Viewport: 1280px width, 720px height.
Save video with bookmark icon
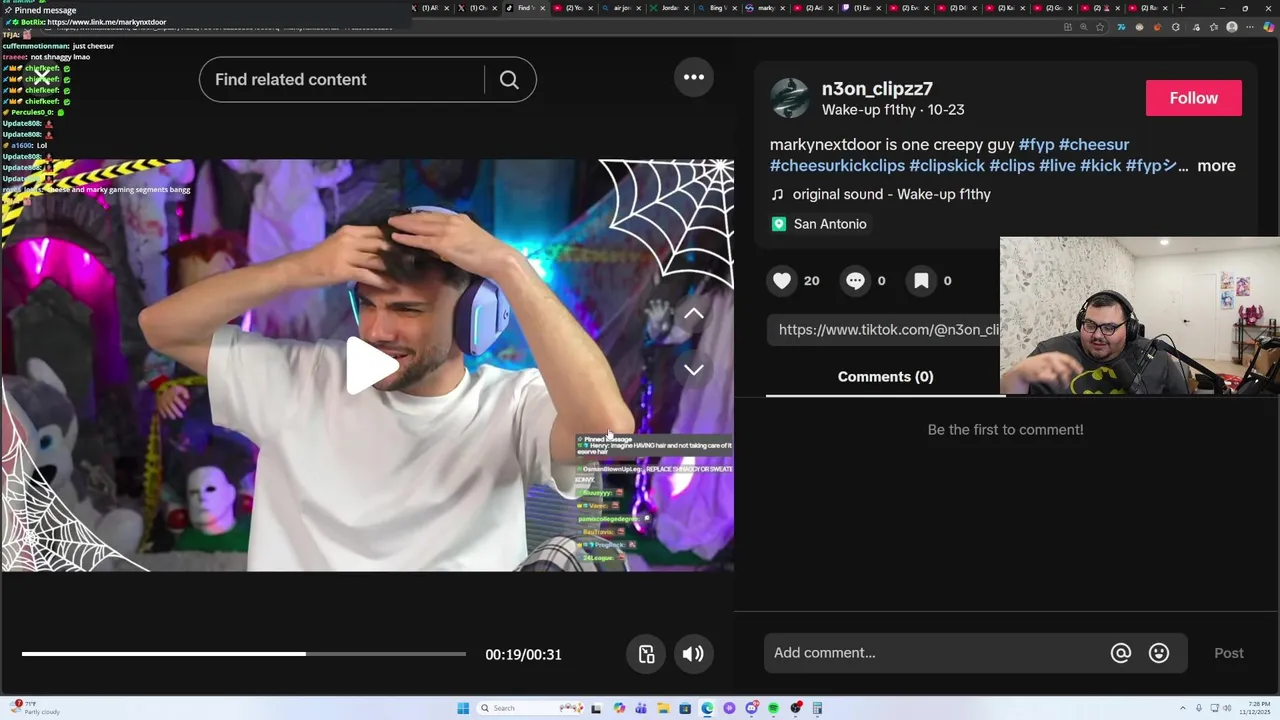click(x=921, y=281)
